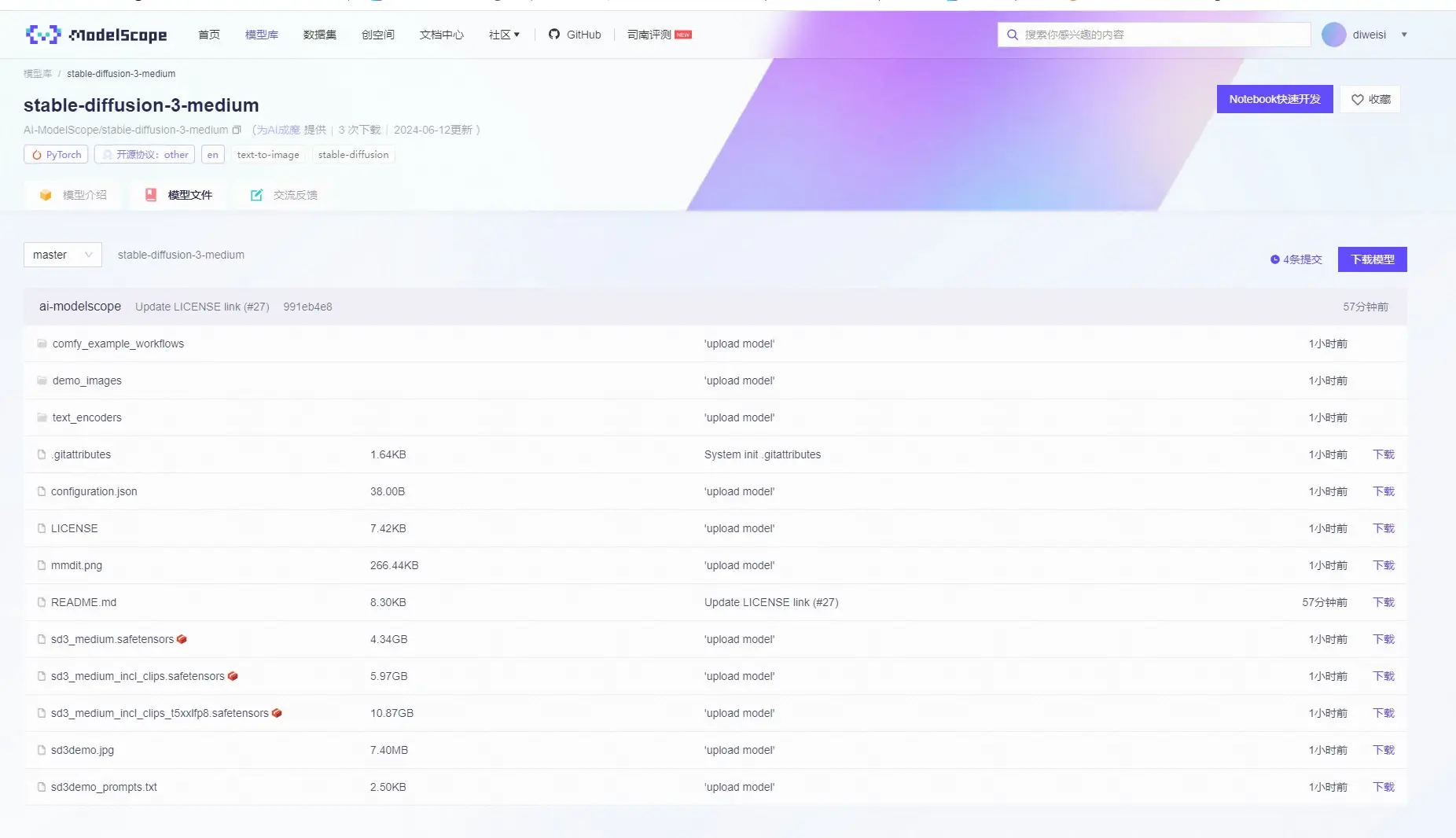
Task: Click the ModelScope logo
Action: 96,35
